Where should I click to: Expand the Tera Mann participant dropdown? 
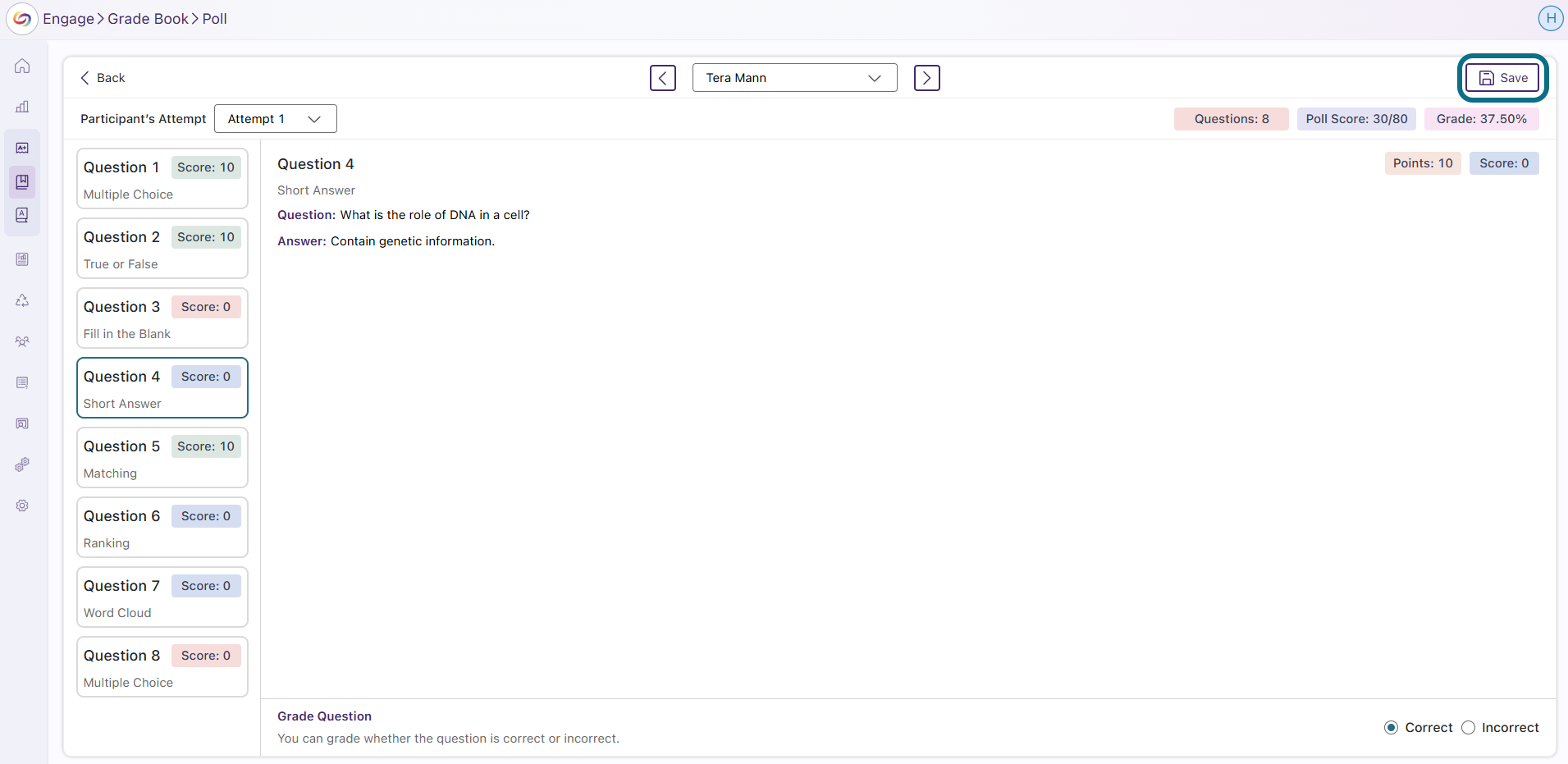(794, 78)
